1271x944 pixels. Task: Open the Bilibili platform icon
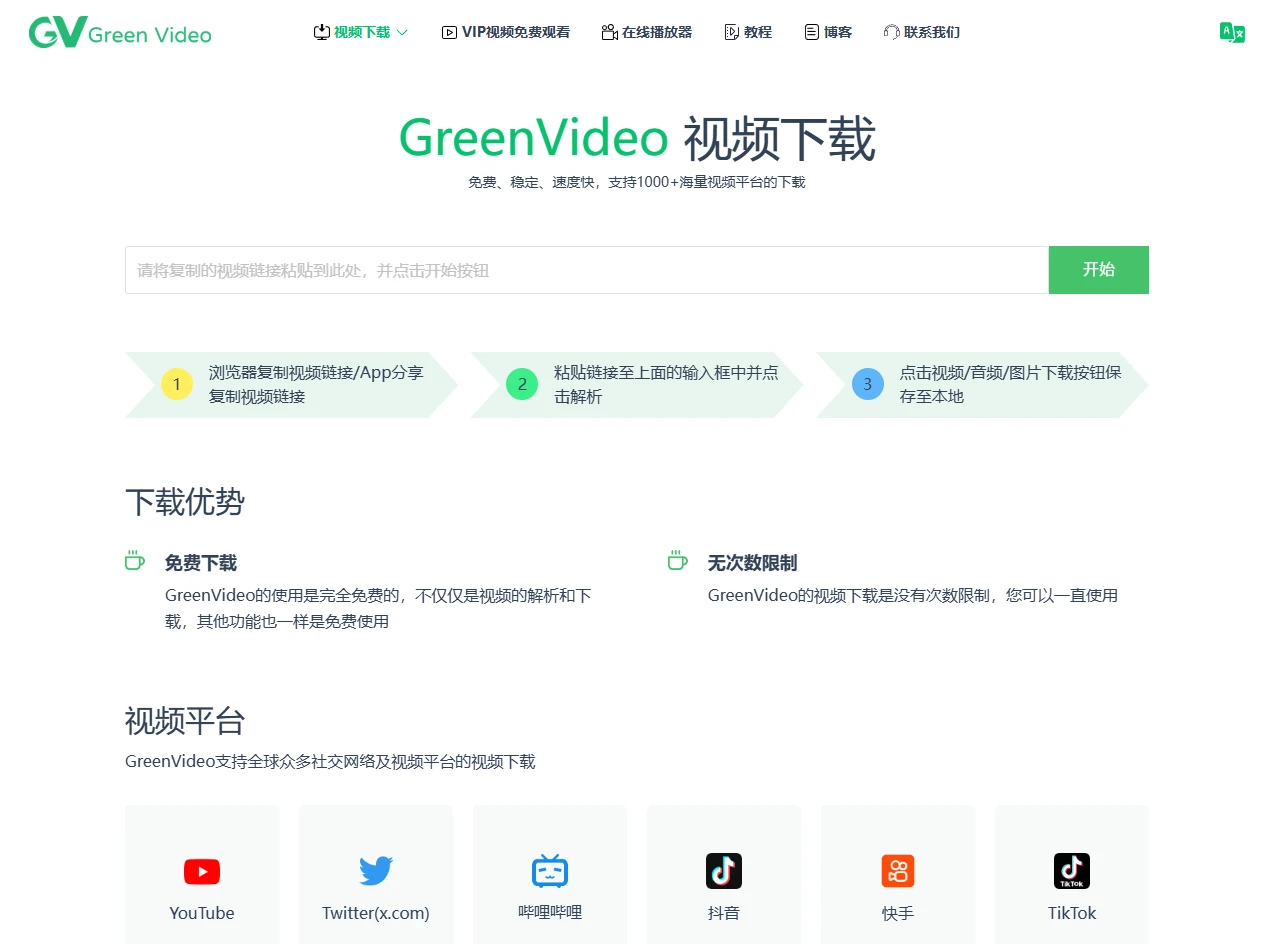click(550, 871)
